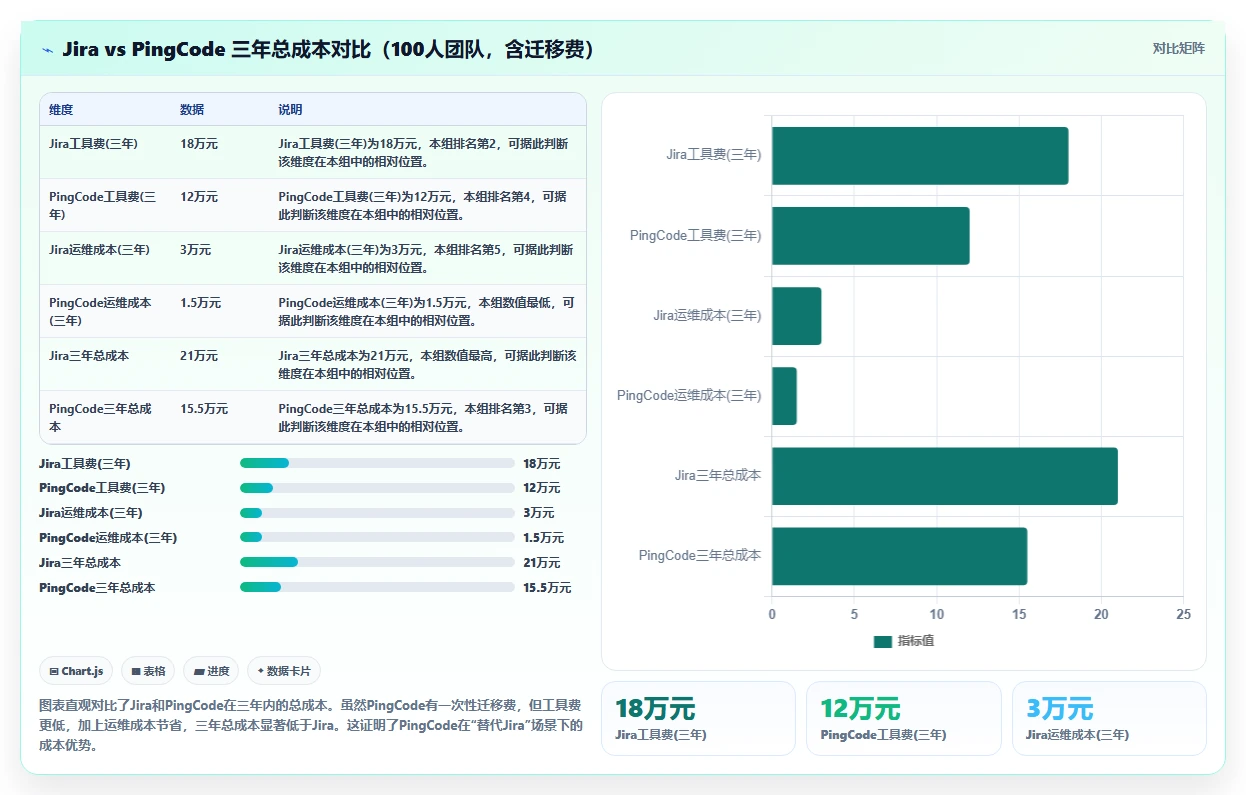The height and width of the screenshot is (795, 1246).
Task: Click the PingCode运维成本(三年) chart bar
Action: click(784, 396)
